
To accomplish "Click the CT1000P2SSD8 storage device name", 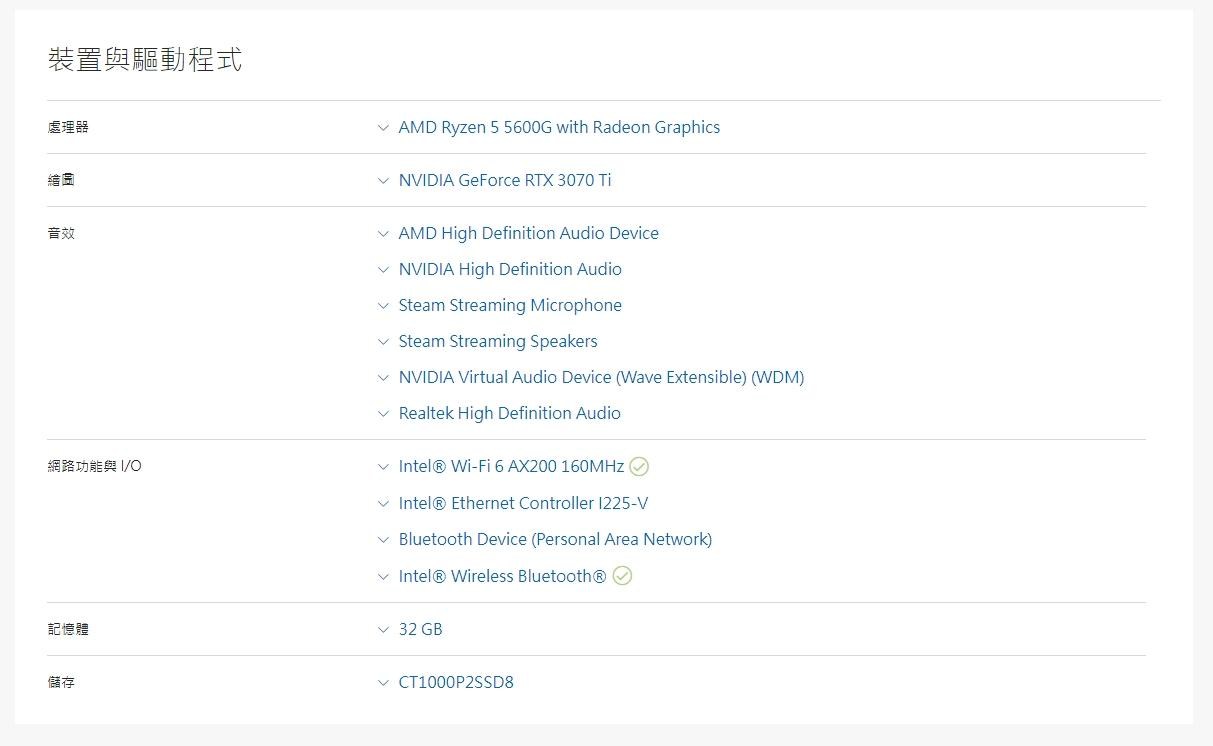I will 456,683.
